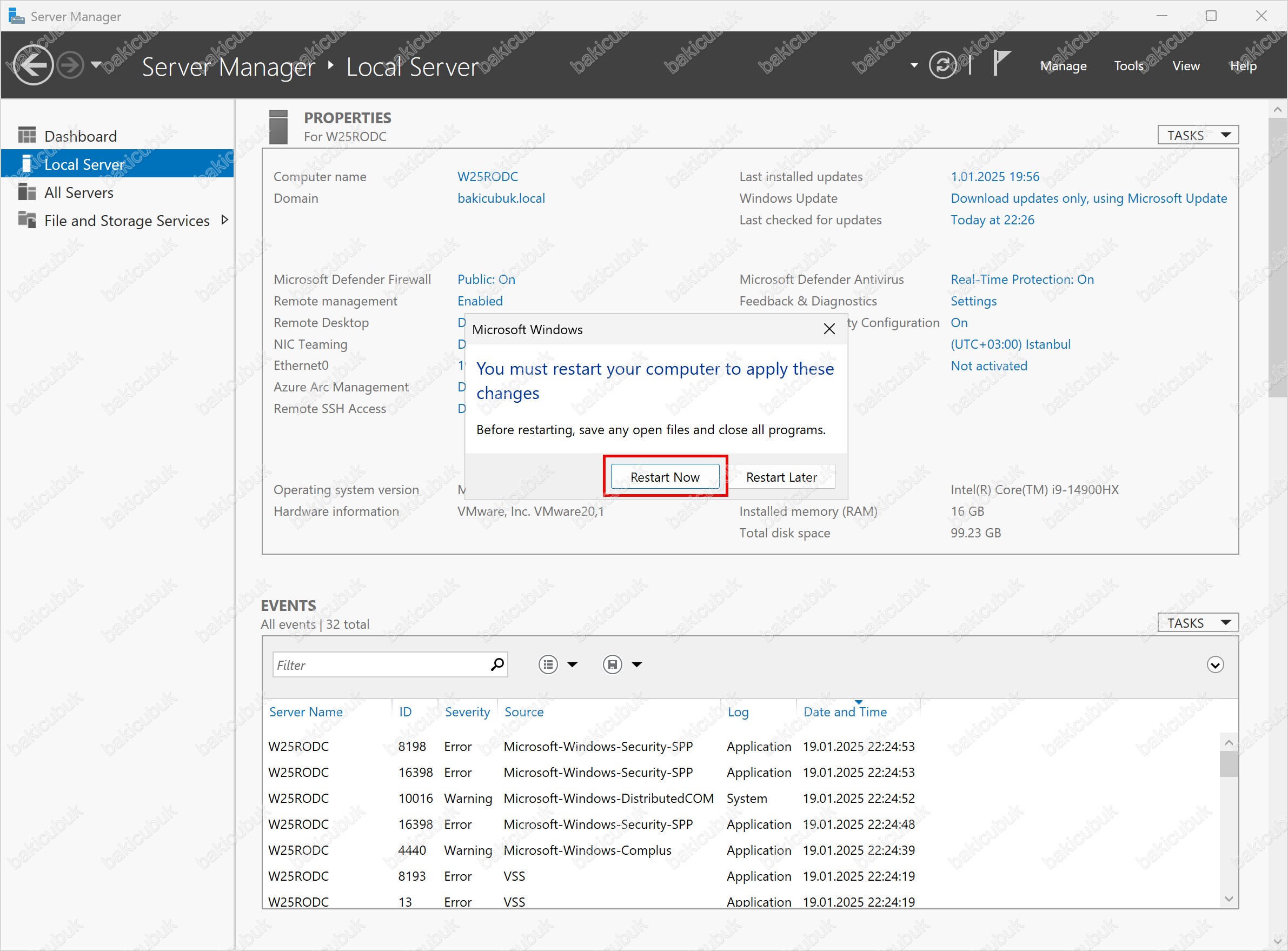
Task: Open Feedback & Diagnostics Settings link
Action: click(973, 301)
